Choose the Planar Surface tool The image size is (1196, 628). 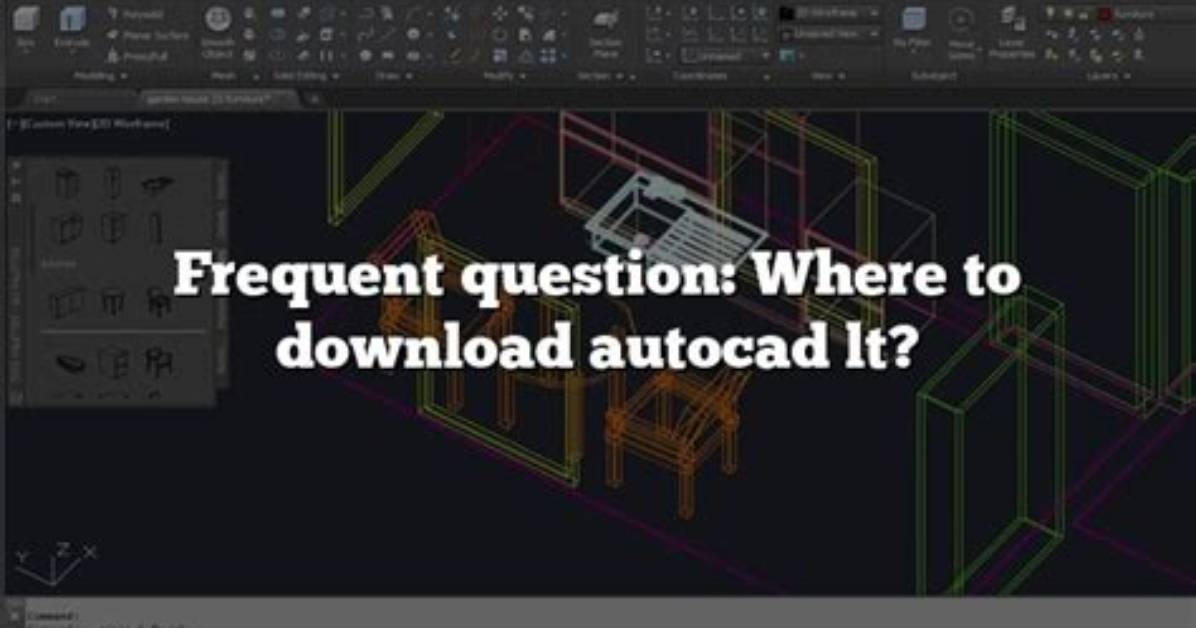point(147,35)
